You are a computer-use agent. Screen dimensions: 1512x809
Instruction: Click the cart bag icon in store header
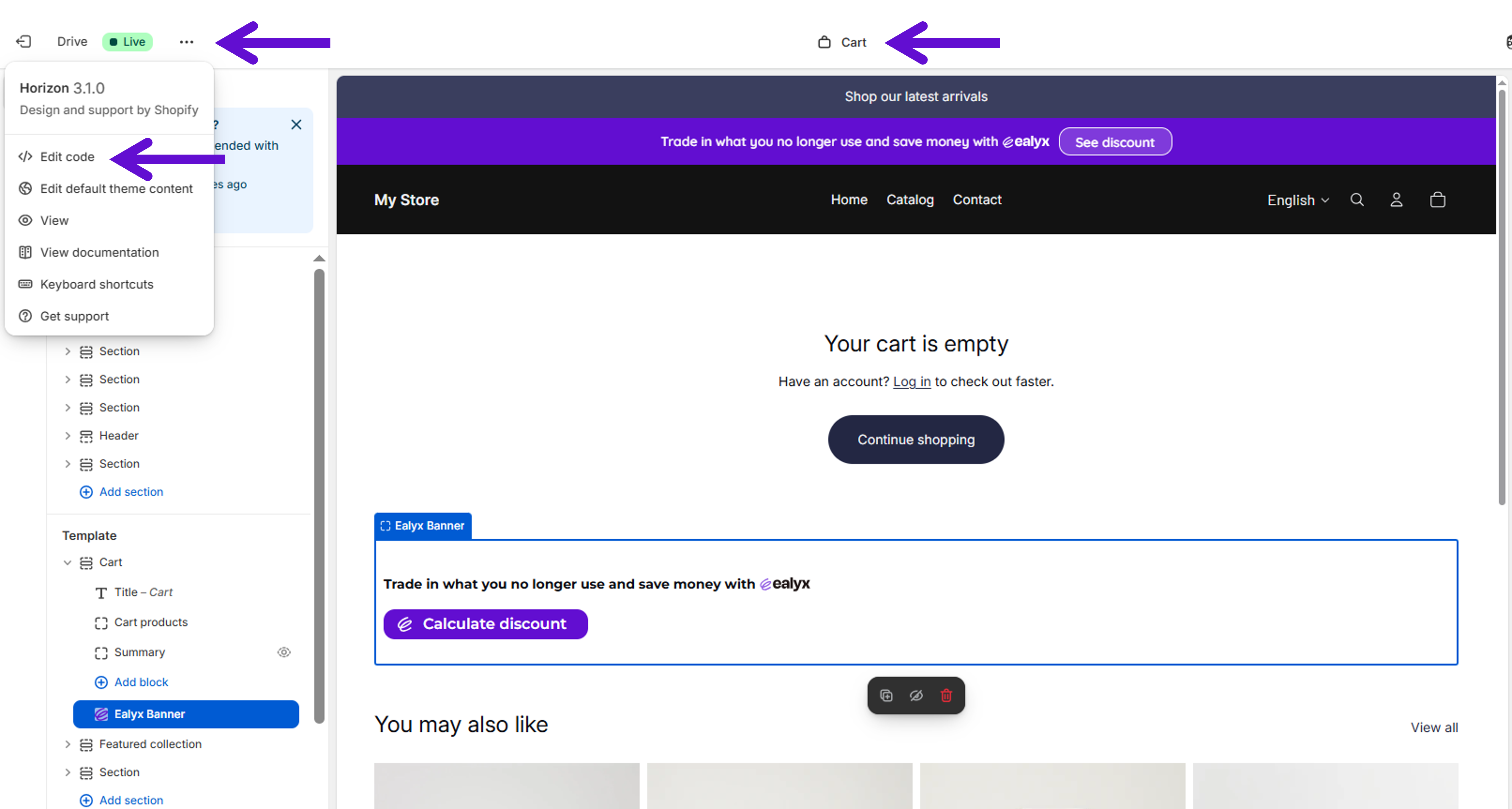[1437, 200]
